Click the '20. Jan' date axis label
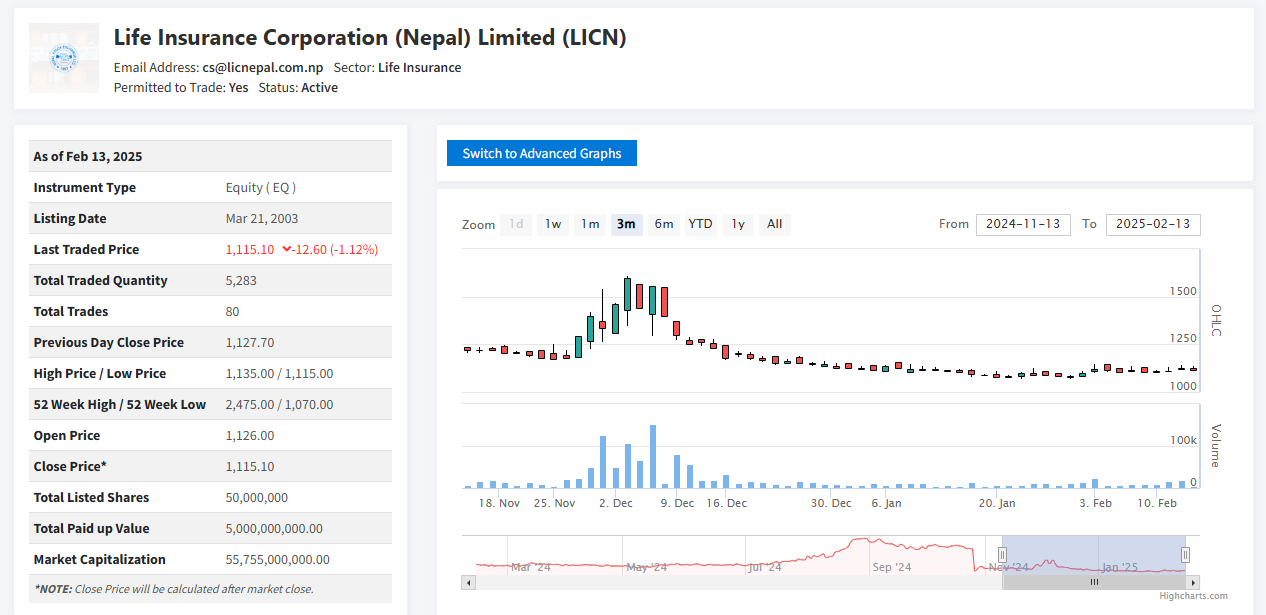Viewport: 1266px width, 615px height. pyautogui.click(x=997, y=503)
